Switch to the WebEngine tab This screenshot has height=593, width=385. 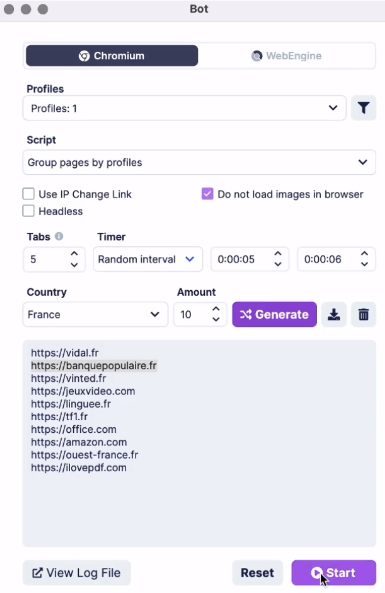287,56
